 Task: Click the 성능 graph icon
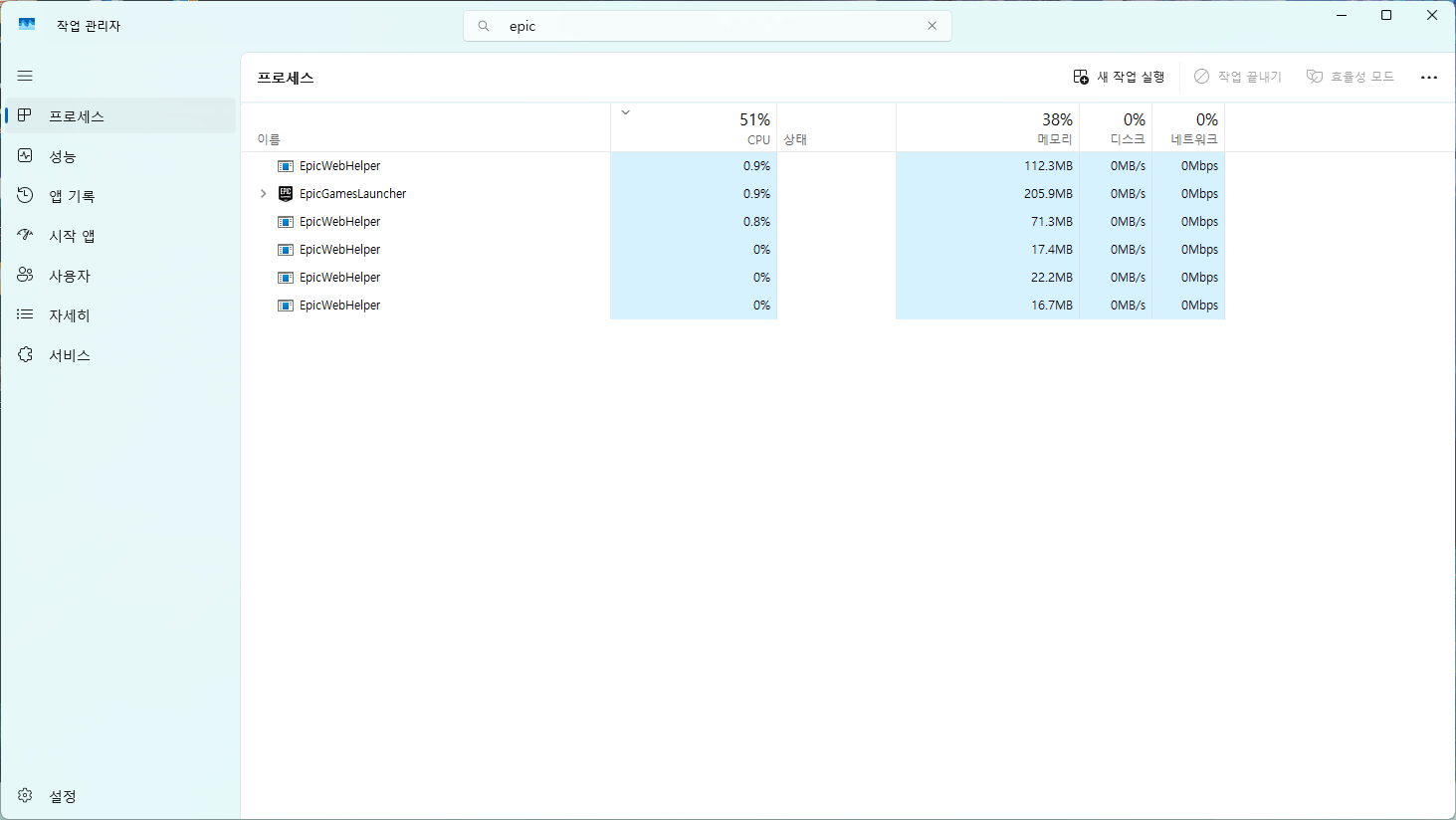(x=25, y=155)
